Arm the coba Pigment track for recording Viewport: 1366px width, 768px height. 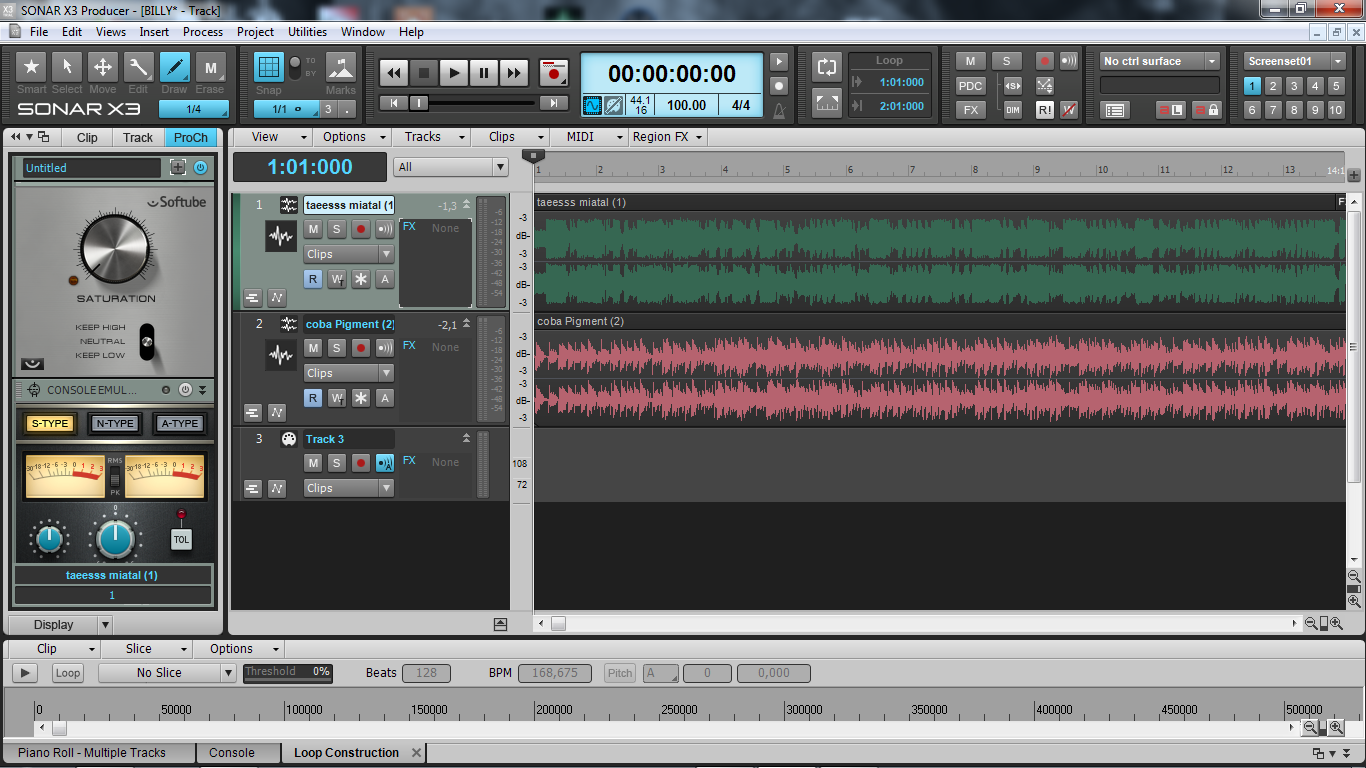361,348
